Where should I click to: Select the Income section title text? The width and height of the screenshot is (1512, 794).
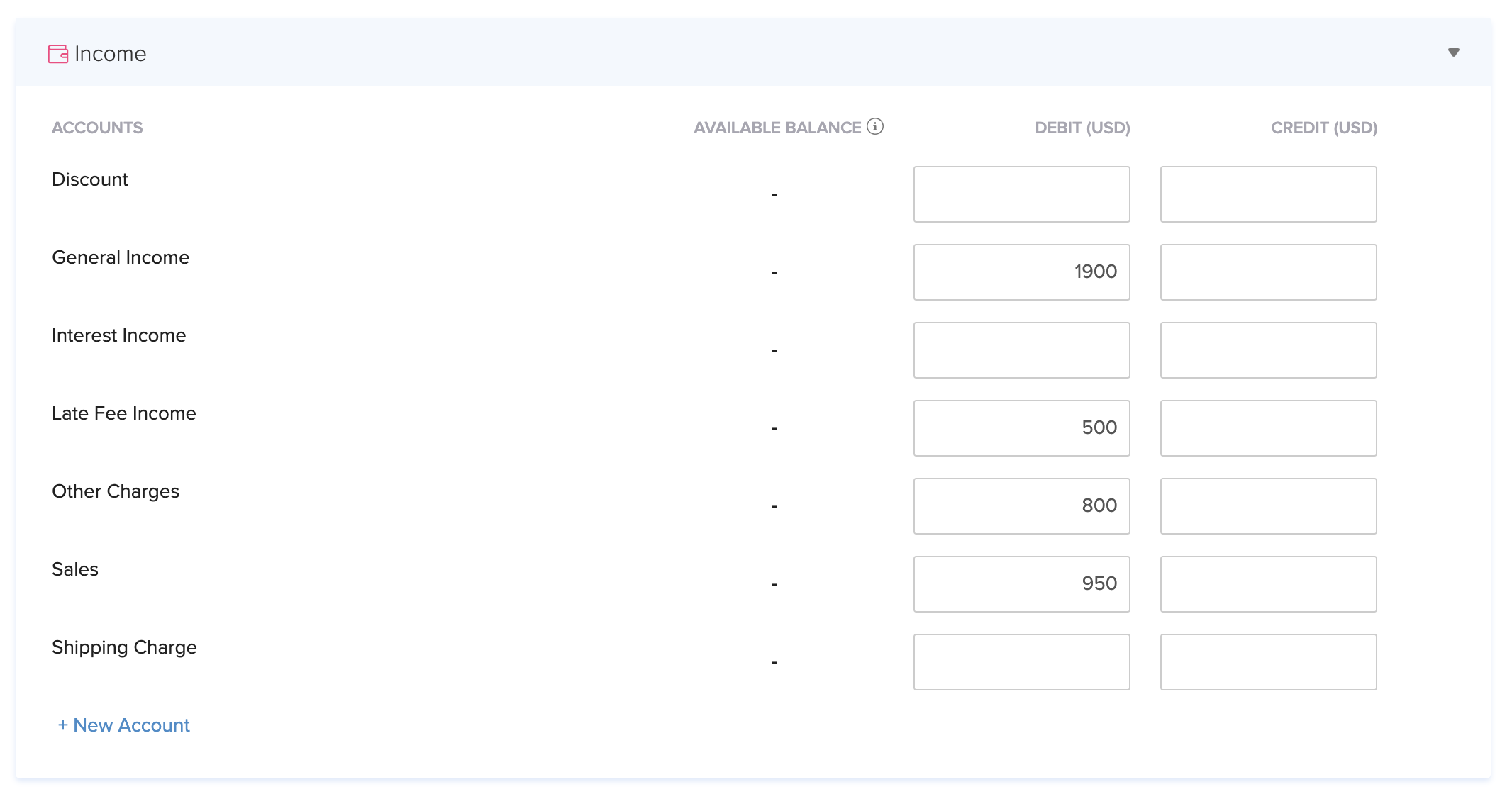click(111, 53)
